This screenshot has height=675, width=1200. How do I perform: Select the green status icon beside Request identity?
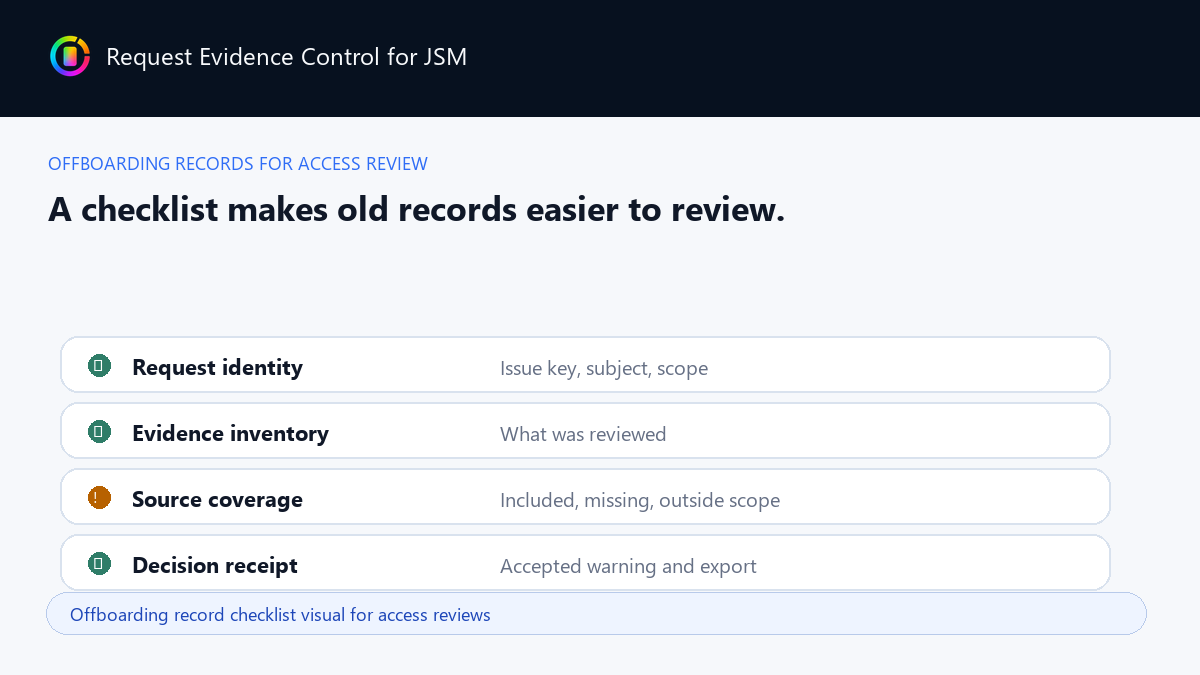tap(99, 366)
